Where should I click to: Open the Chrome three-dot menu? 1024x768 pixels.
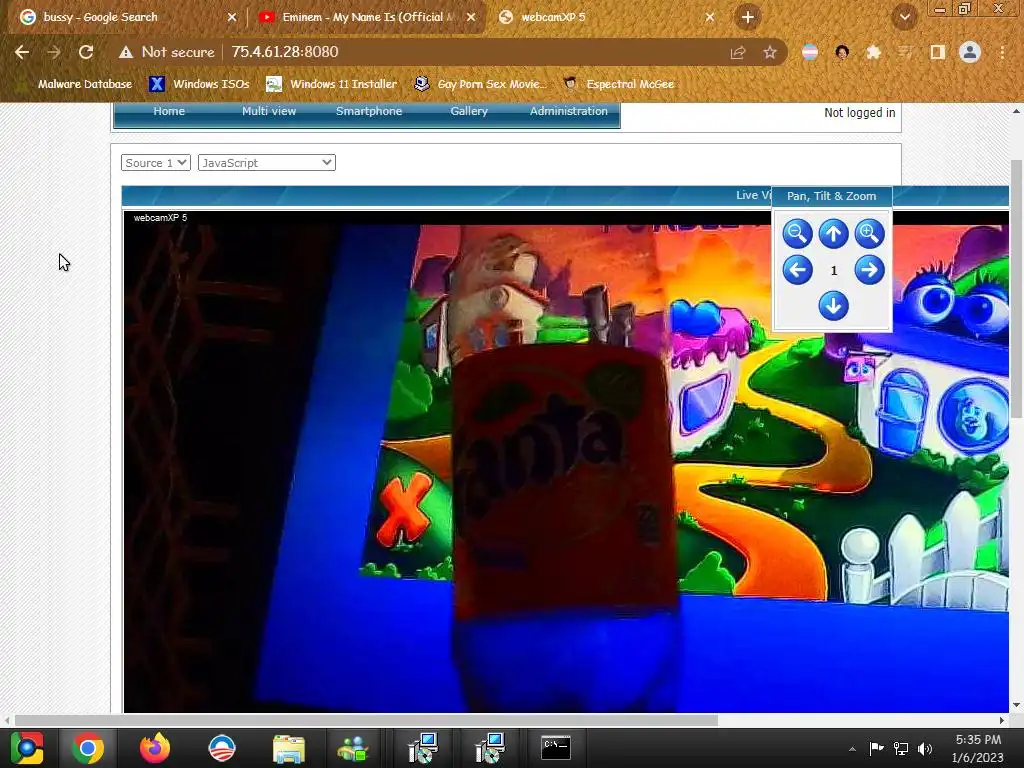[1002, 52]
